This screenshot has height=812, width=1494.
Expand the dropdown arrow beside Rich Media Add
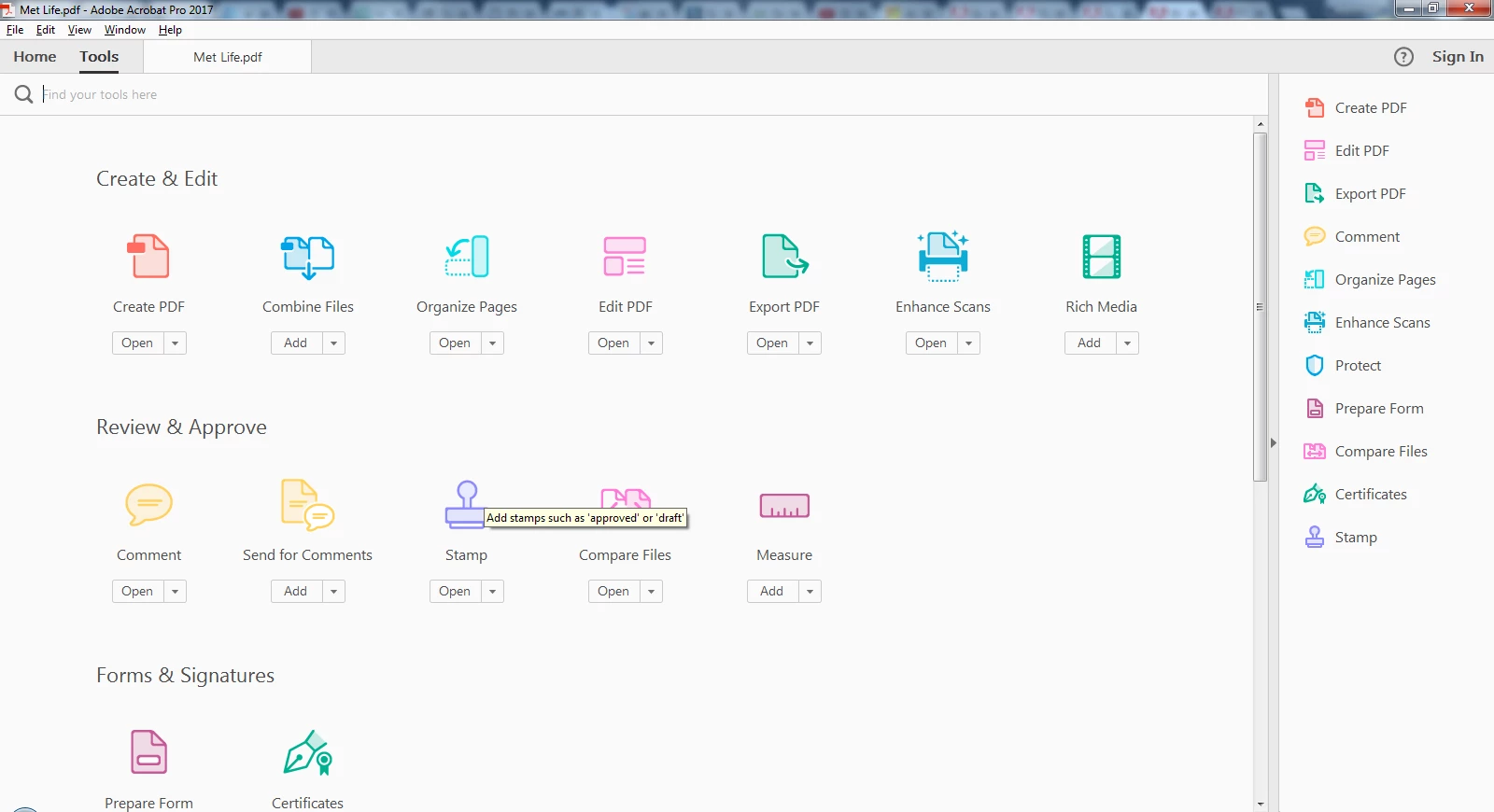click(x=1127, y=343)
